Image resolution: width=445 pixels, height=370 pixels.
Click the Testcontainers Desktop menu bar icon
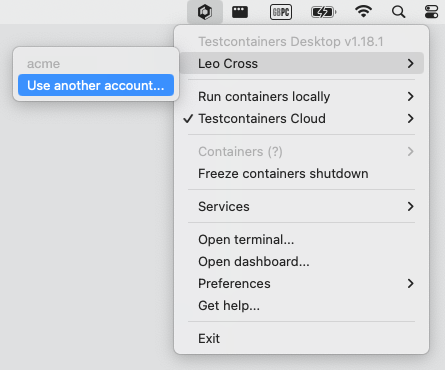[205, 12]
